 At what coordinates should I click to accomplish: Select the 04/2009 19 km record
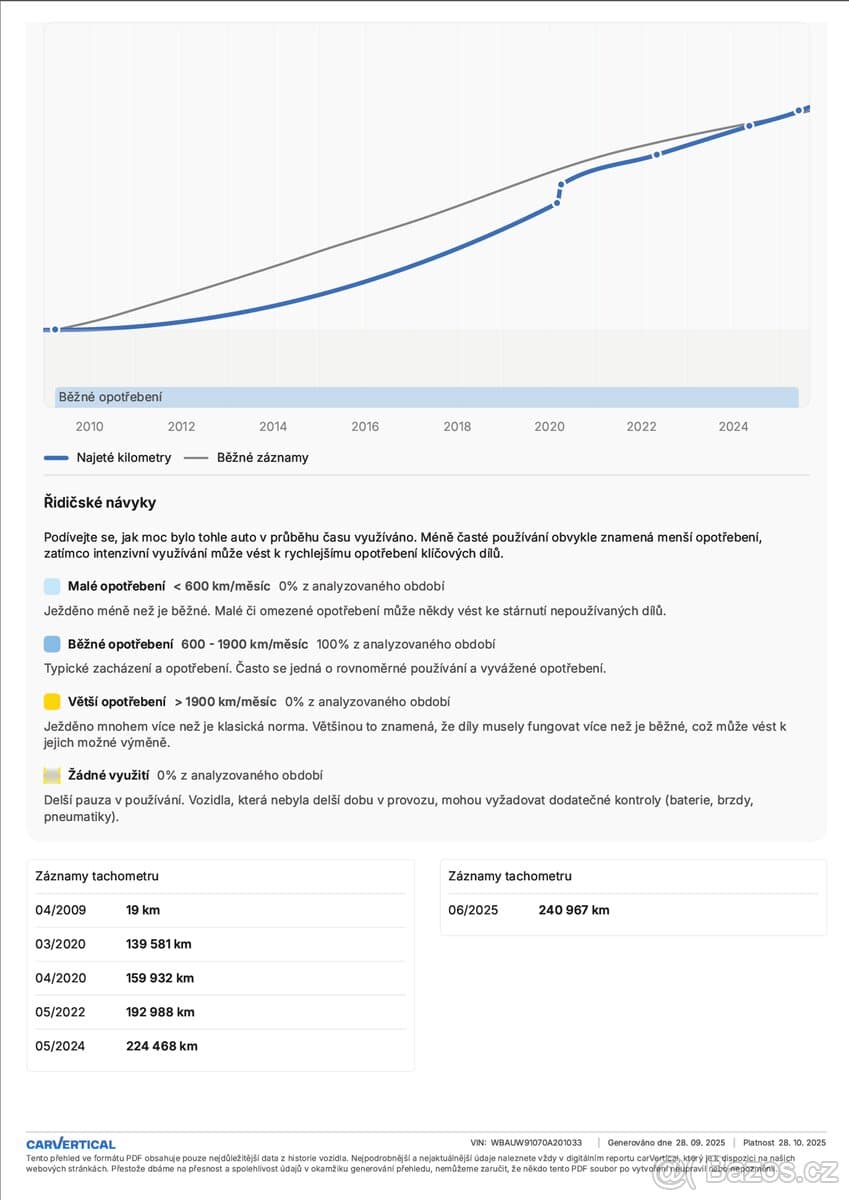pos(220,910)
